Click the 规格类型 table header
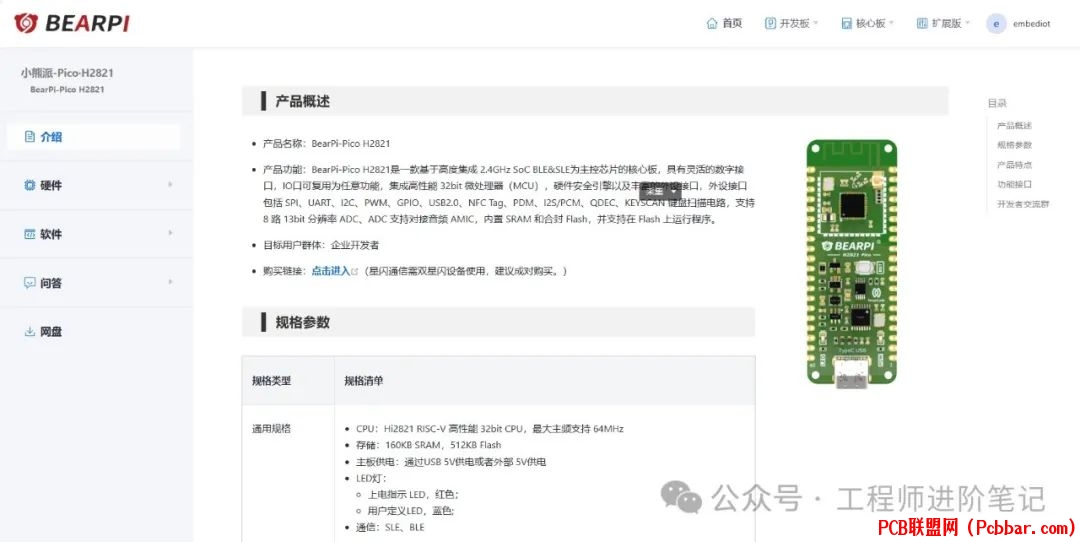The height and width of the screenshot is (542, 1080). pos(271,381)
